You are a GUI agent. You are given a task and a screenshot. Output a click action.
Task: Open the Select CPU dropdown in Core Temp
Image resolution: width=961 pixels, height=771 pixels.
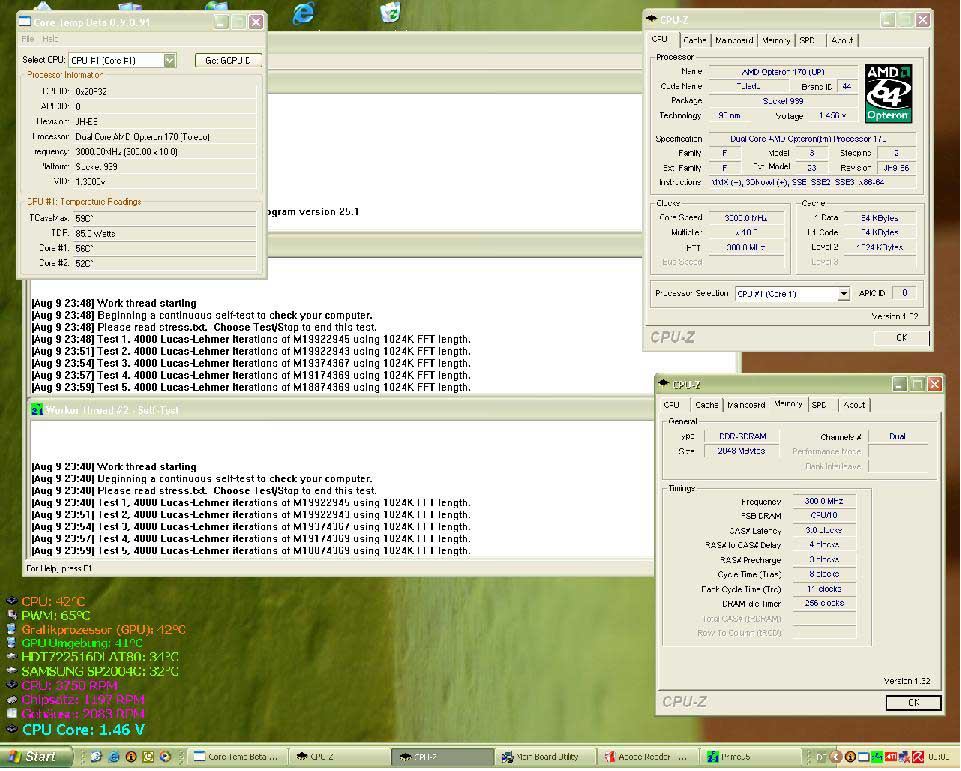coord(169,60)
